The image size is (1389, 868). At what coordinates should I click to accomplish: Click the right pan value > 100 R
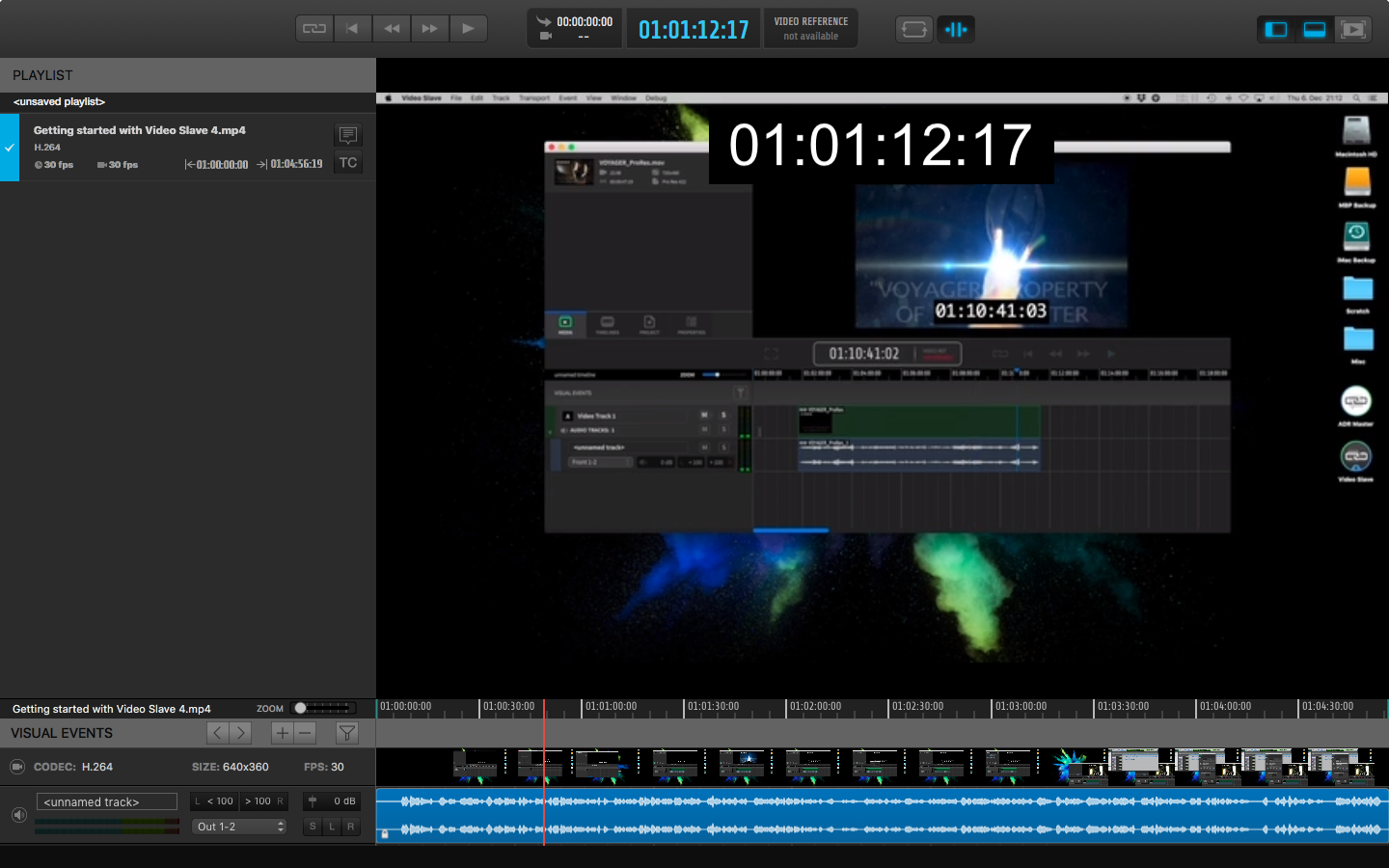263,801
